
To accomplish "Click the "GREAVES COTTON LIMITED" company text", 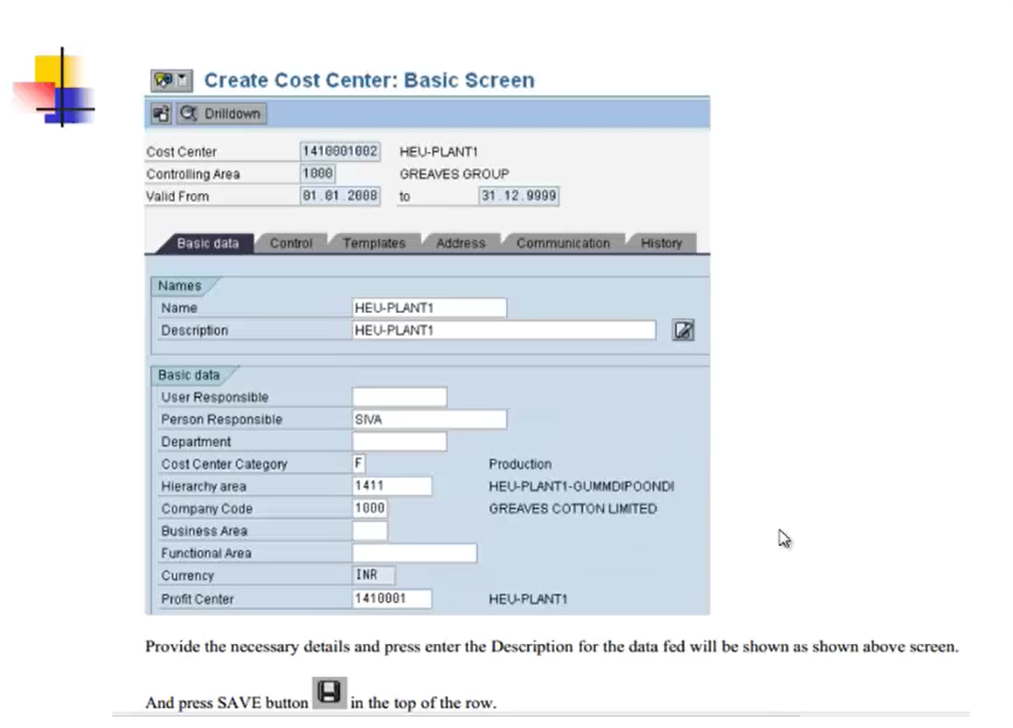I will [573, 508].
